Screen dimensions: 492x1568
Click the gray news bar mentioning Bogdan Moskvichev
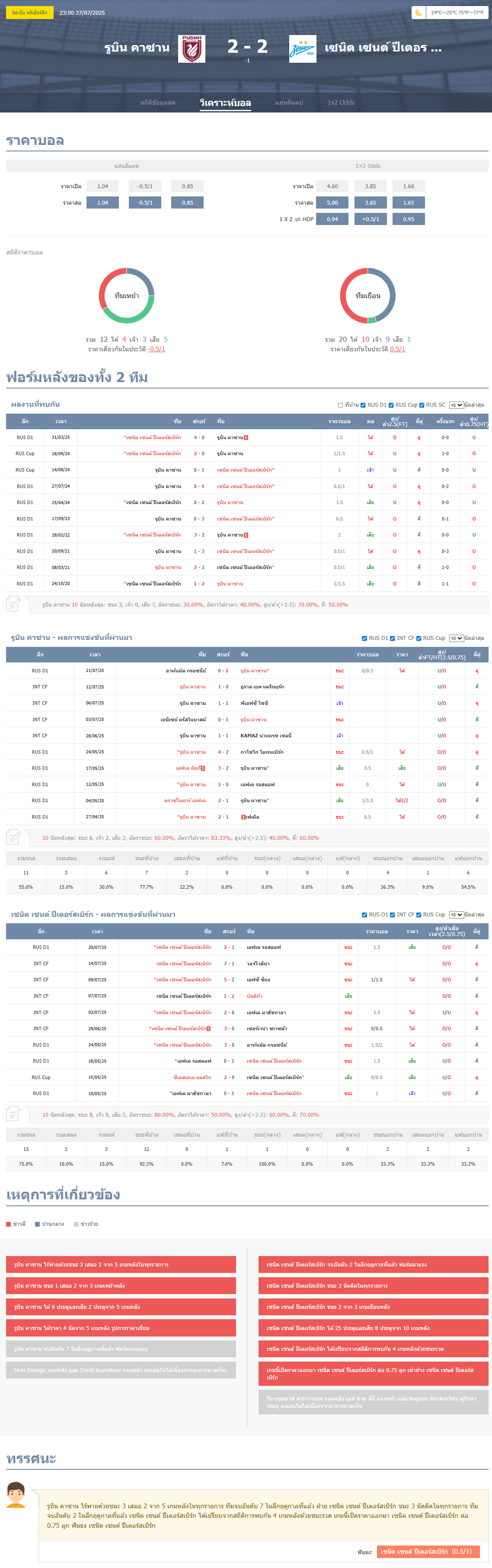pyautogui.click(x=374, y=1402)
